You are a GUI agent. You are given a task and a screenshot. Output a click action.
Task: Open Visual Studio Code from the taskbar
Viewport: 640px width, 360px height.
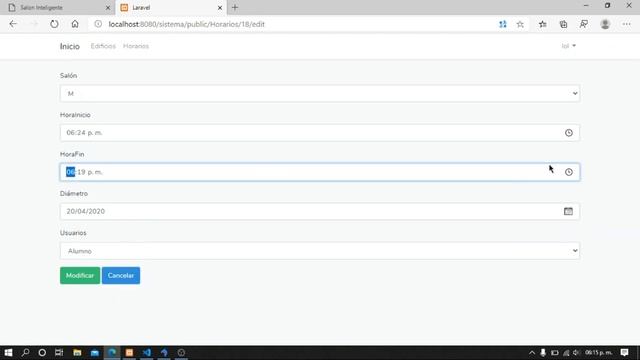[147, 352]
